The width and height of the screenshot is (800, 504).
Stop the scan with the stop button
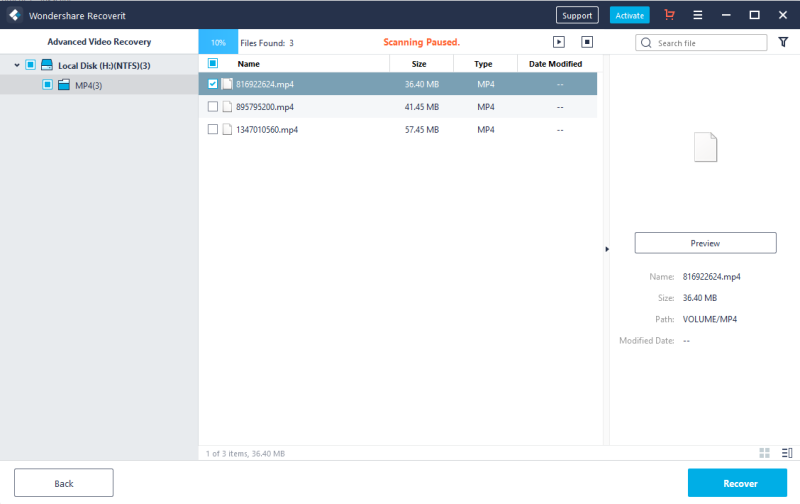tap(588, 42)
